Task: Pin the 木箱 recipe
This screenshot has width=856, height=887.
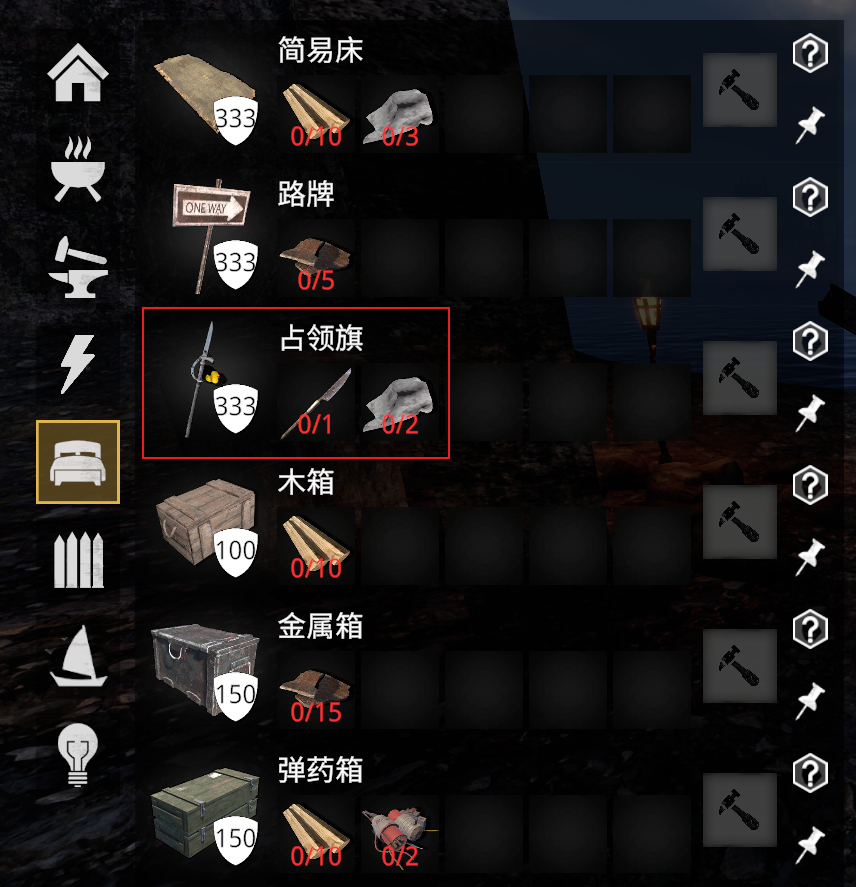Action: click(x=810, y=557)
